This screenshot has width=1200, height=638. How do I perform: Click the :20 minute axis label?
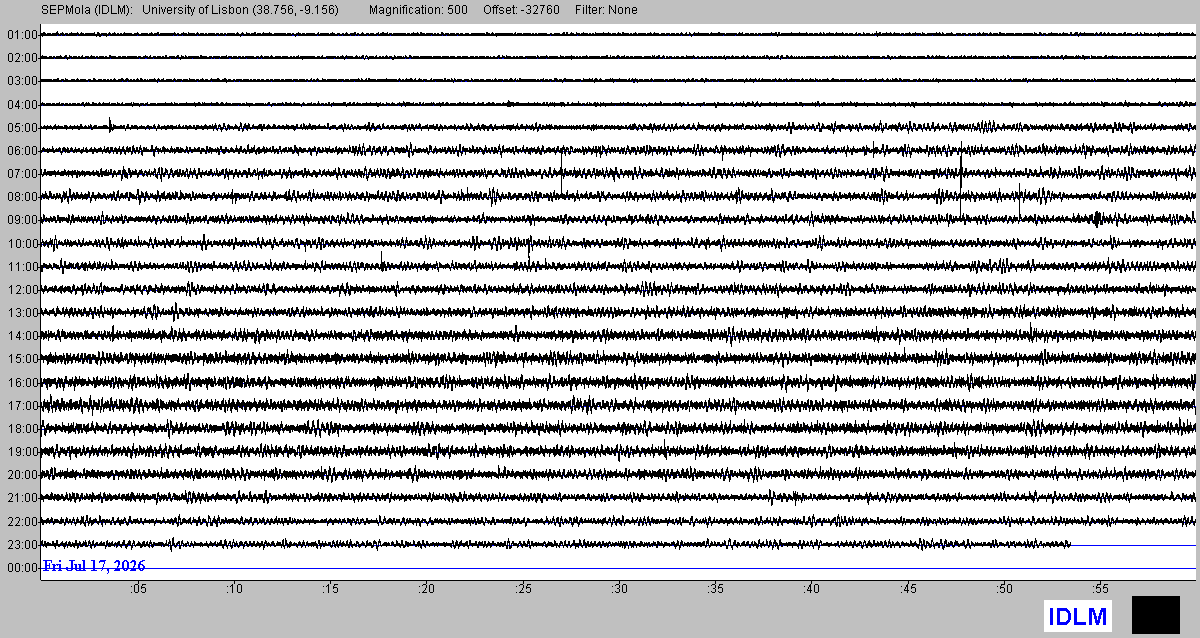[426, 589]
